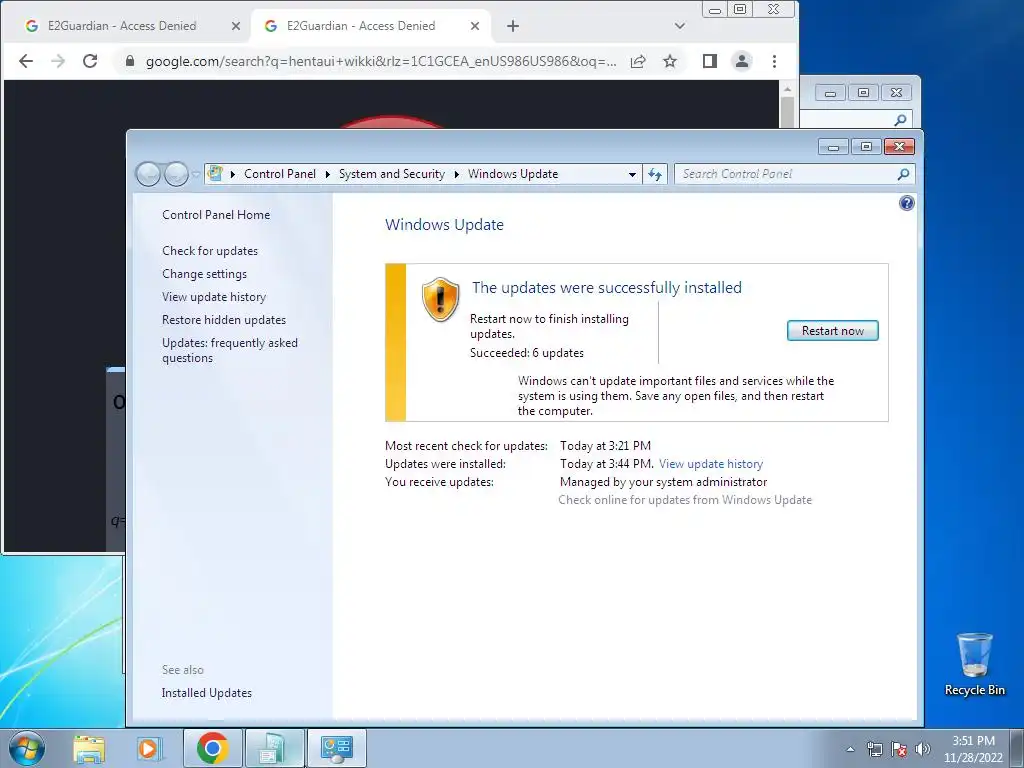Open the Action Center flag icon
This screenshot has height=768, width=1024.
tap(899, 749)
